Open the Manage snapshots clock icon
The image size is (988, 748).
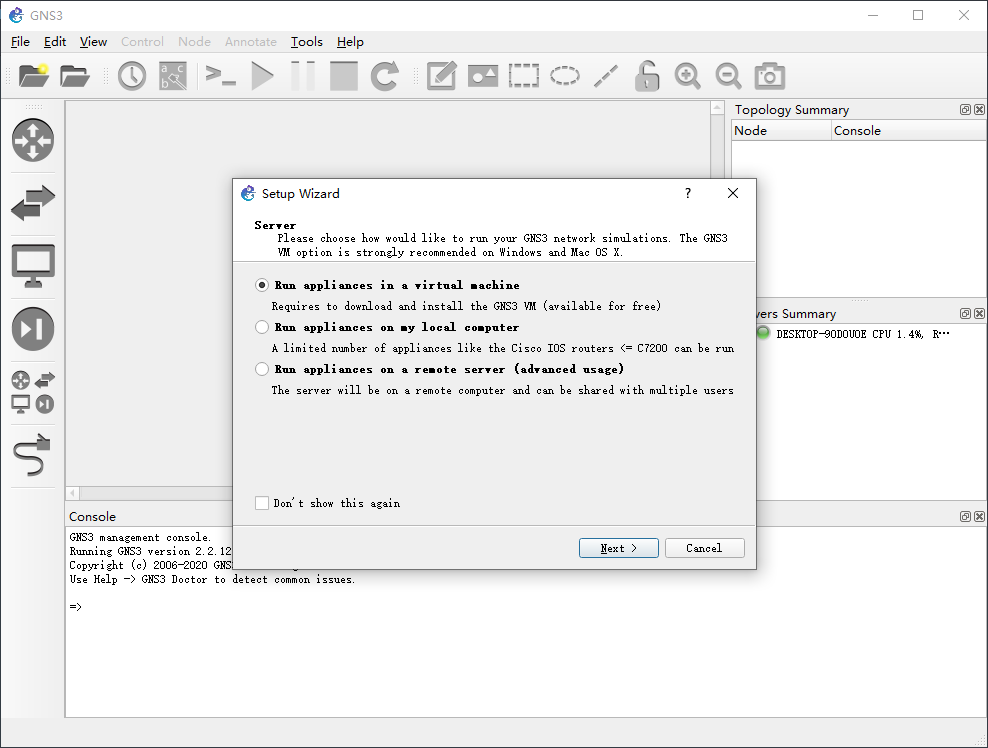pyautogui.click(x=132, y=76)
